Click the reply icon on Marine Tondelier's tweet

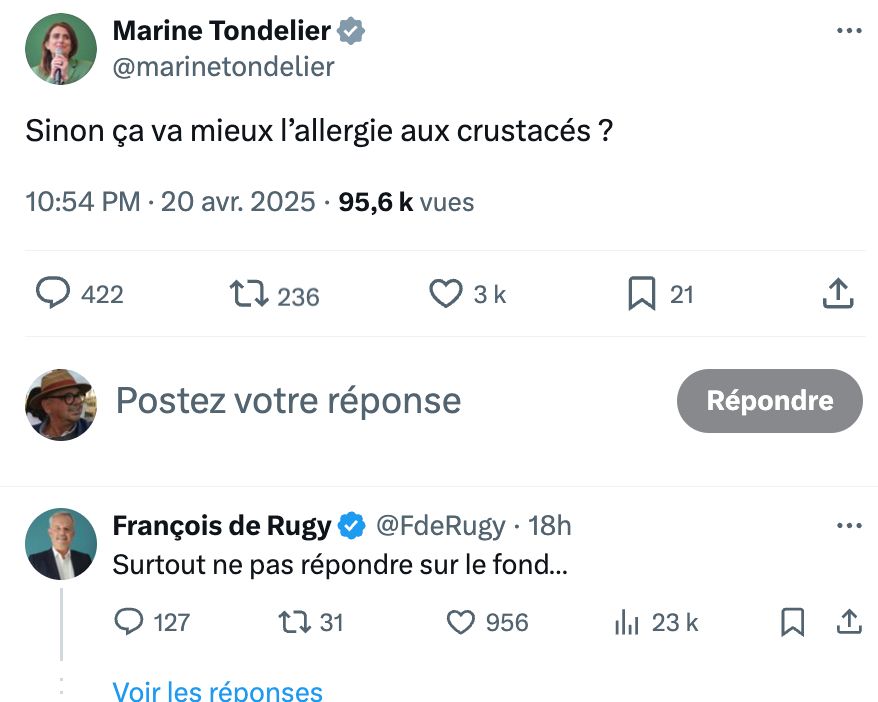pyautogui.click(x=54, y=293)
